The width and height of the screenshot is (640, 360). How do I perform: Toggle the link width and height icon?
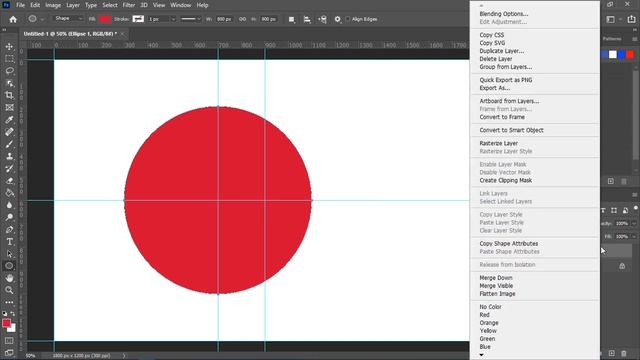242,19
